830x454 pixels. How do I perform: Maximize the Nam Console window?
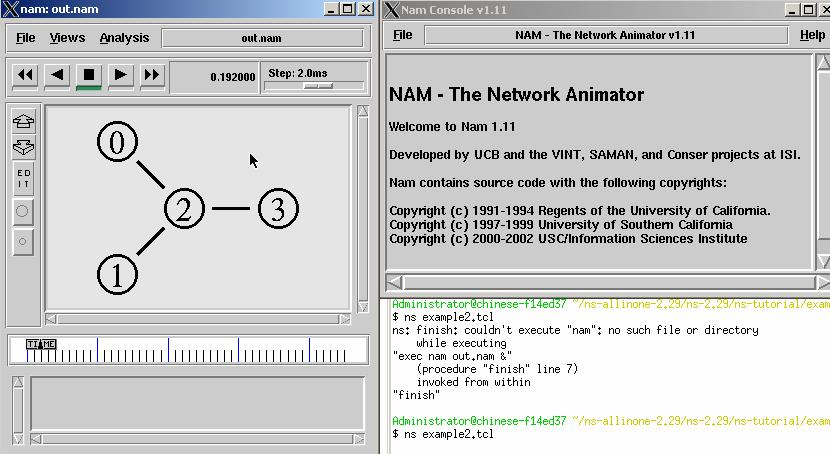809,10
